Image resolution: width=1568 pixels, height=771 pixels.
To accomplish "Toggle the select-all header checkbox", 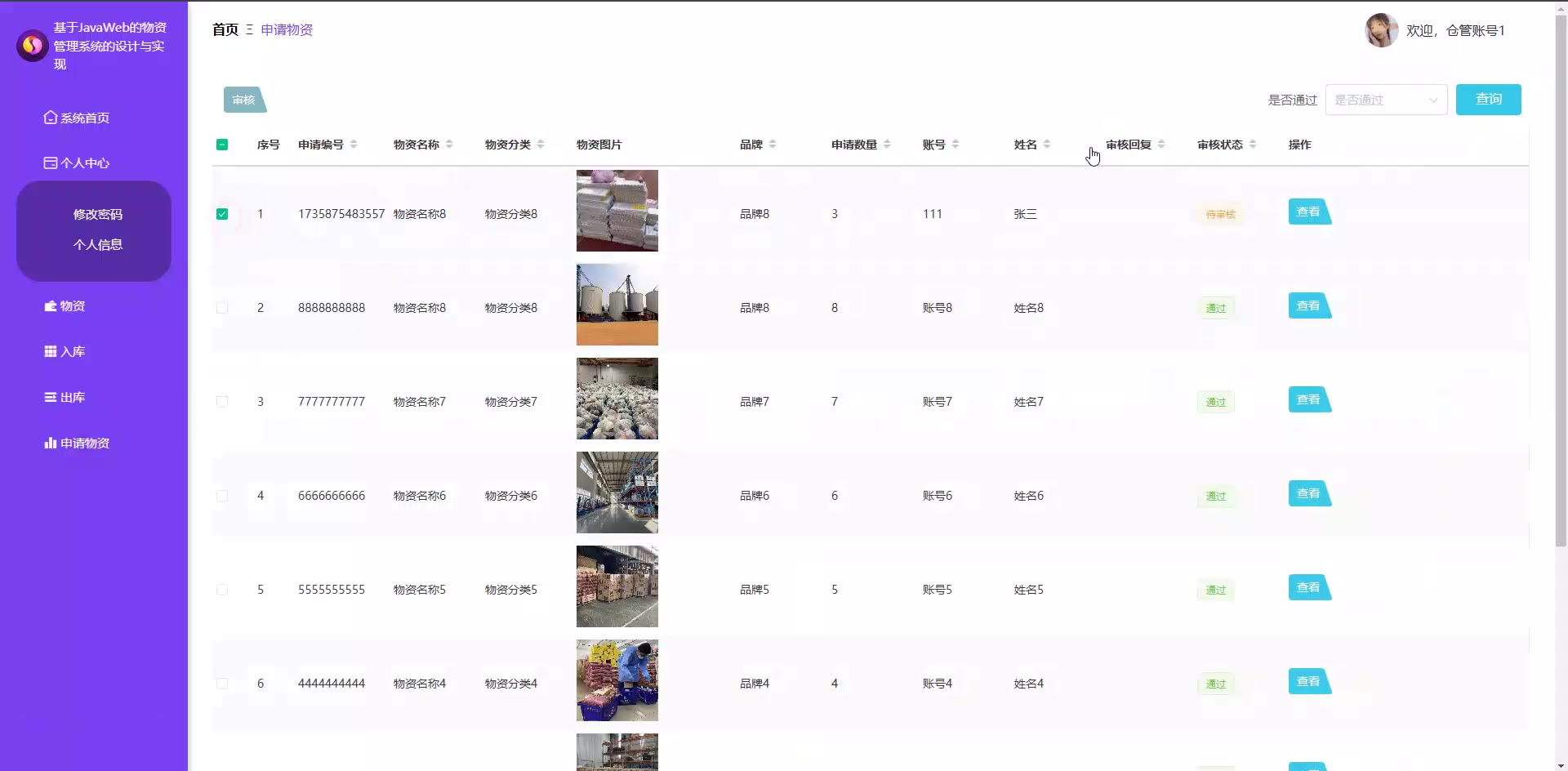I will [222, 145].
